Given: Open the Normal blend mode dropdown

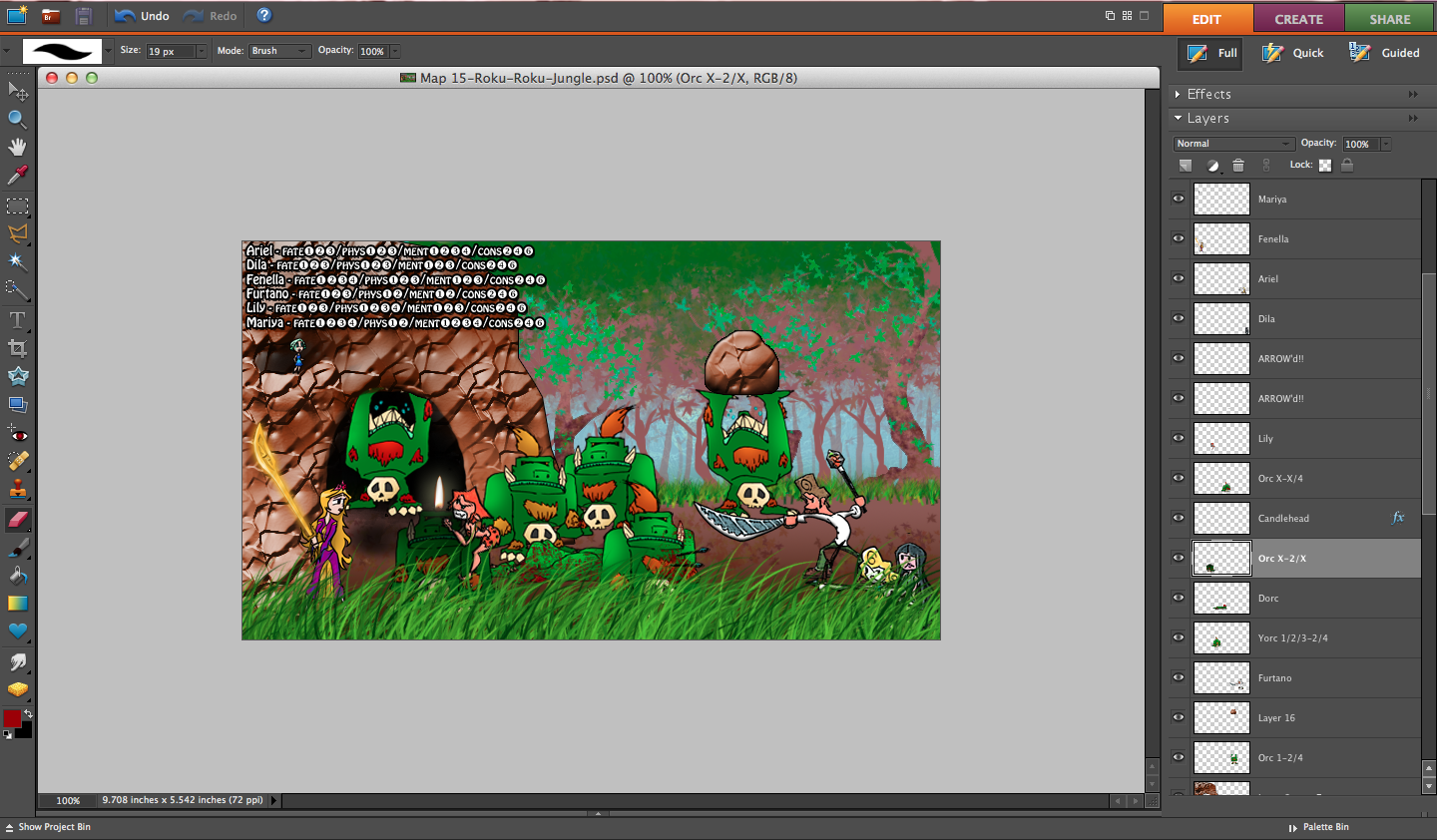Looking at the screenshot, I should coord(1233,144).
